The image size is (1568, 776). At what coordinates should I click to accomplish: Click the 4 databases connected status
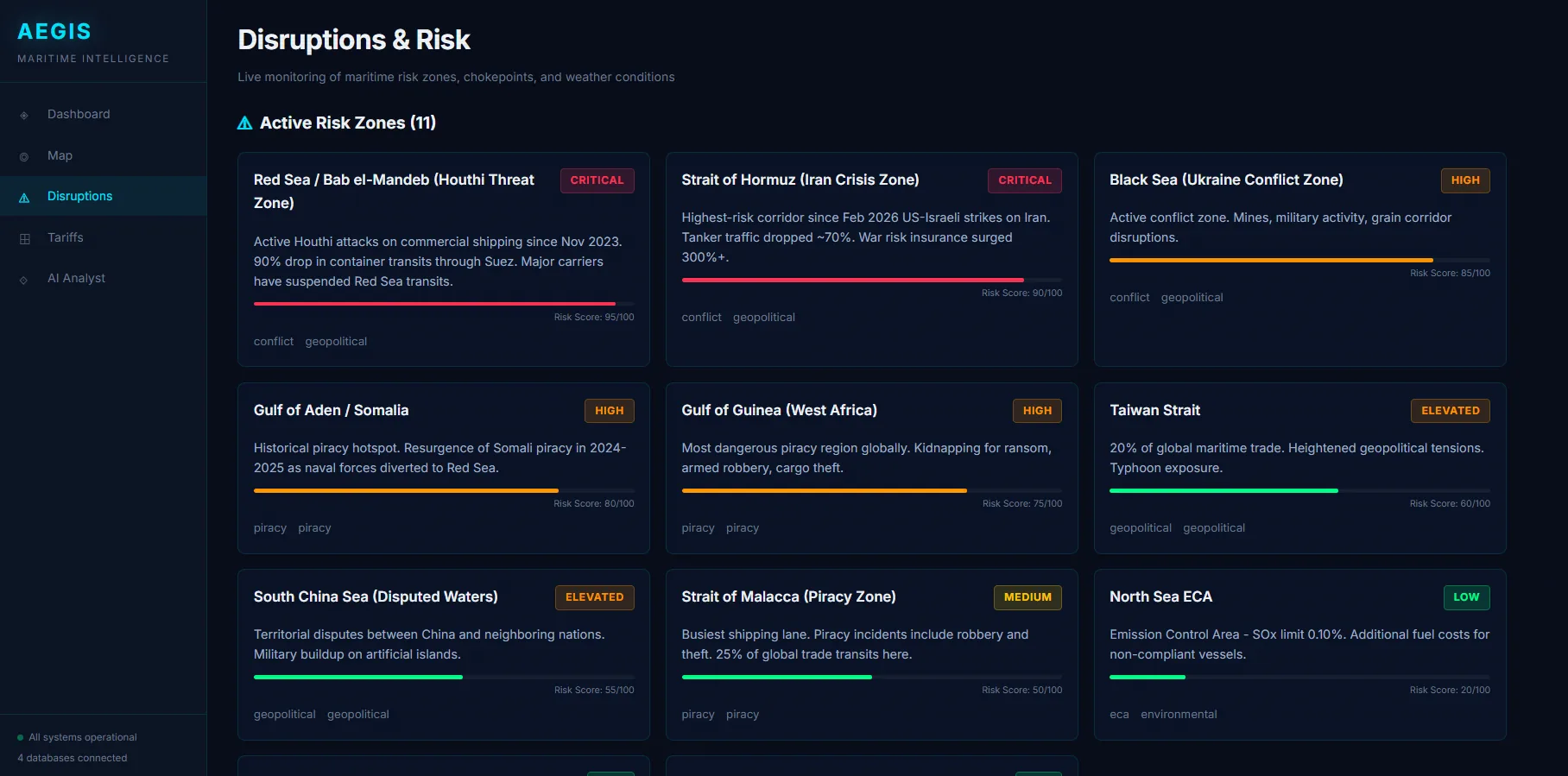(x=73, y=759)
